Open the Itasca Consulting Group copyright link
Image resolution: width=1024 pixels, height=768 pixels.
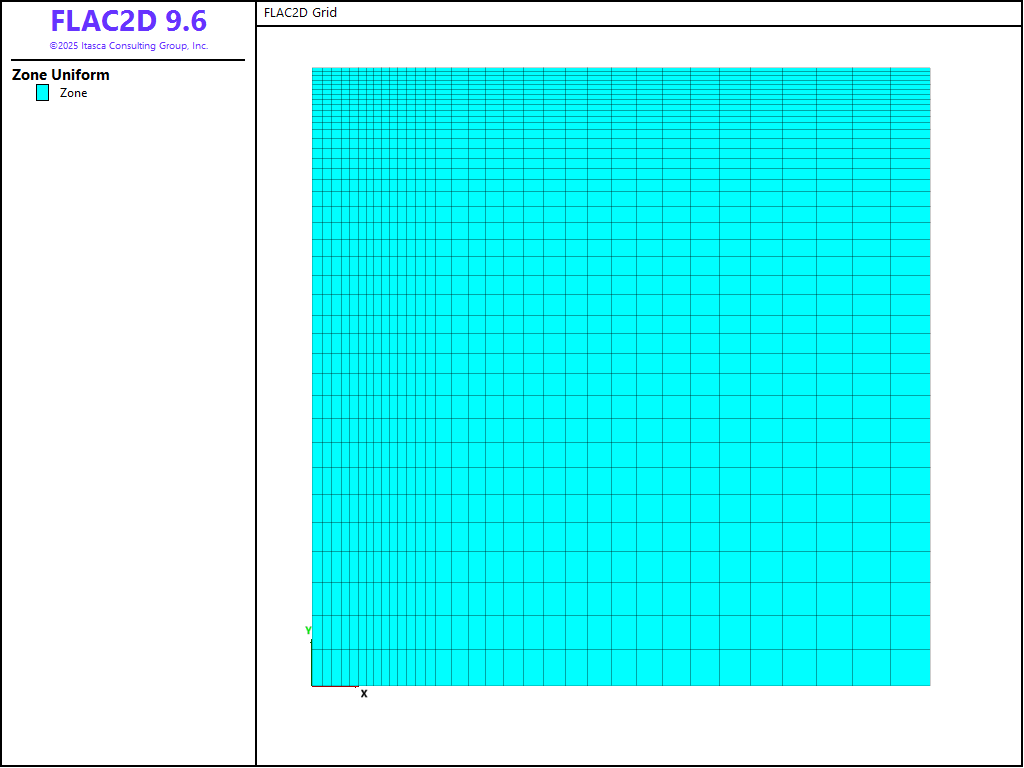click(128, 46)
